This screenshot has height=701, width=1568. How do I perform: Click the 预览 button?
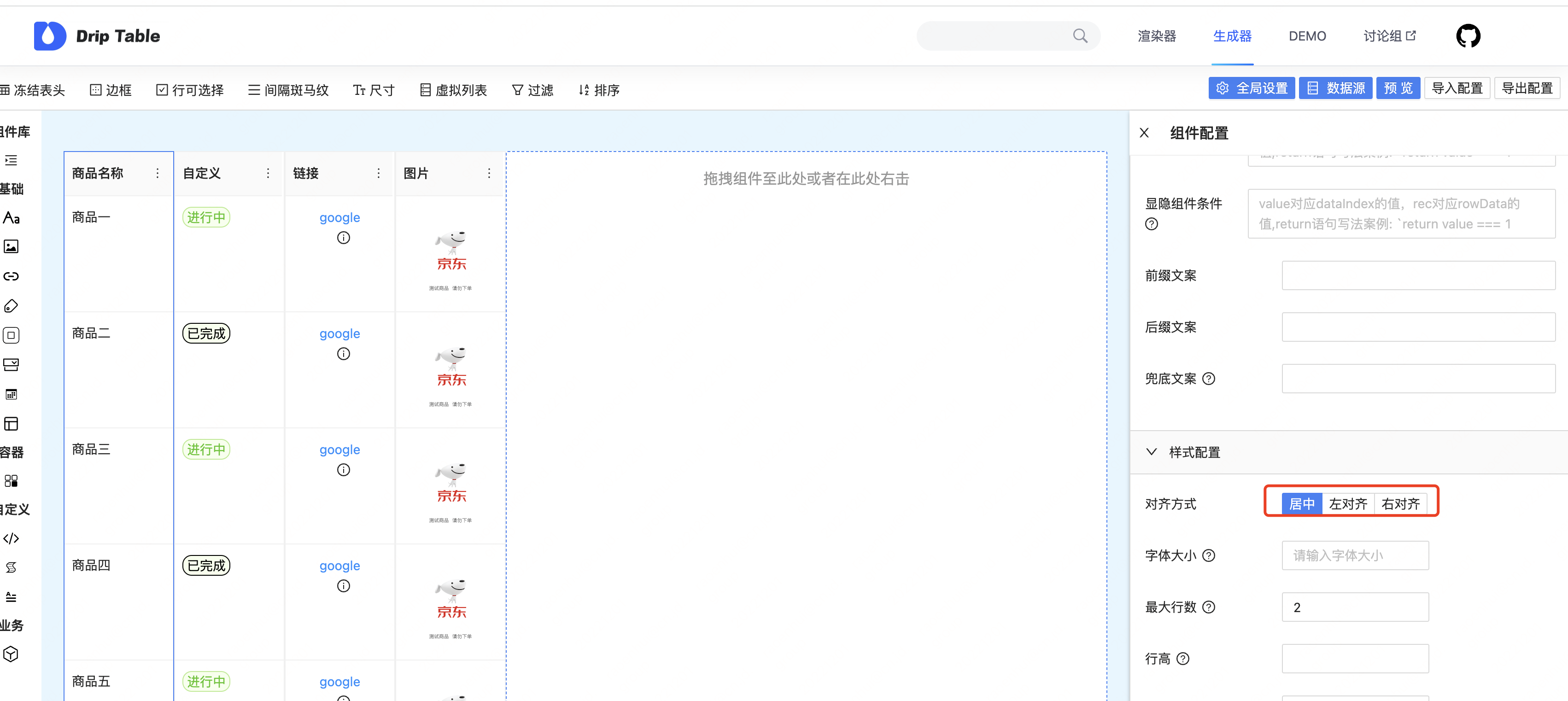1398,88
